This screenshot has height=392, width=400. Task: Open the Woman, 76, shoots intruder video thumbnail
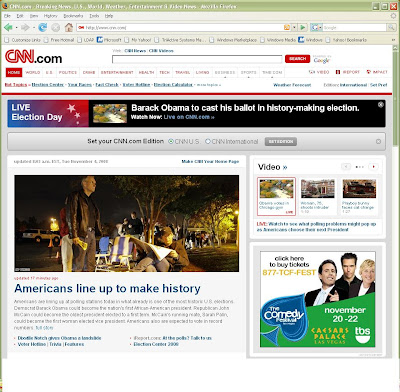pos(318,189)
